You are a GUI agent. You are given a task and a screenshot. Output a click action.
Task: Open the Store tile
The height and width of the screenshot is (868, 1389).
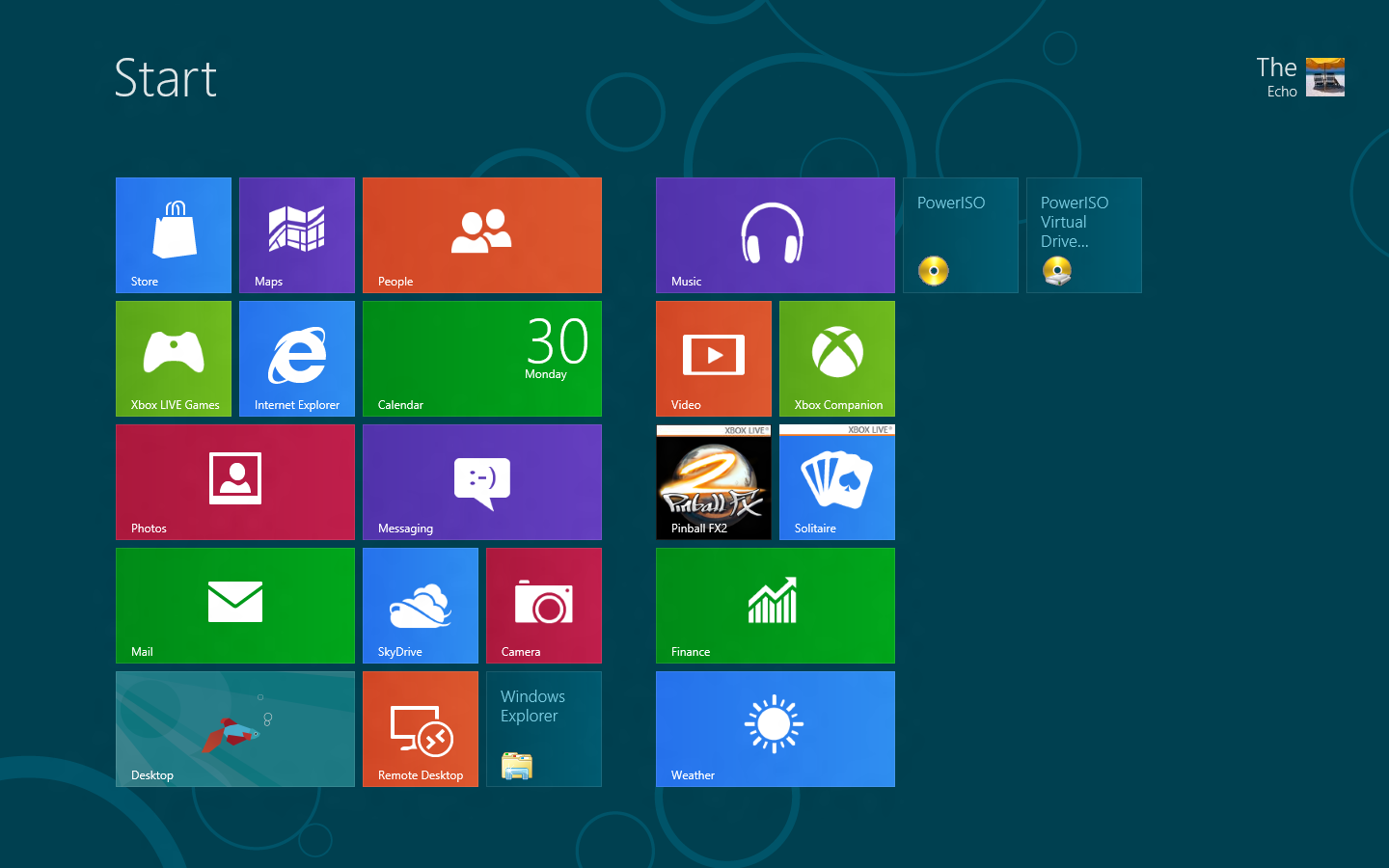(174, 235)
